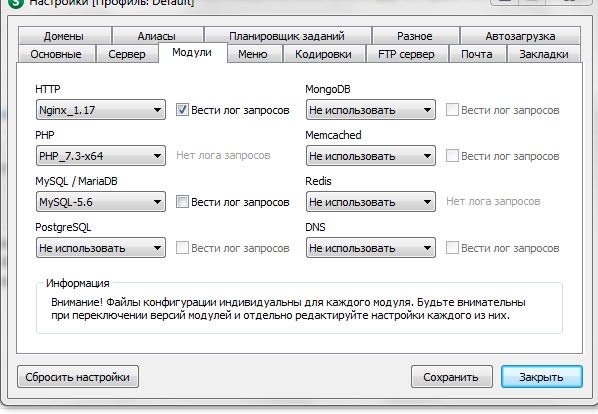Viewport: 598px width, 414px height.
Task: Open the HTTP Nginx_1.17 dropdown
Action: tap(101, 110)
